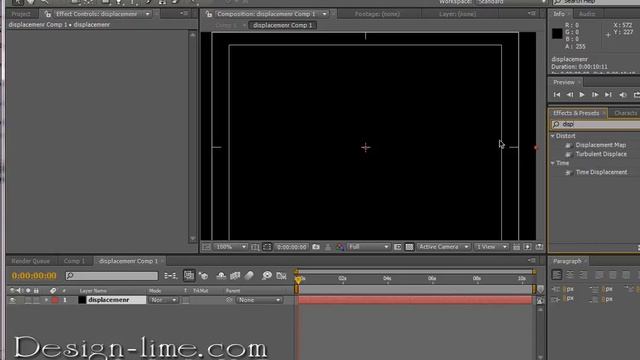The width and height of the screenshot is (640, 360).
Task: Toggle always preview this view icon
Action: point(206,247)
